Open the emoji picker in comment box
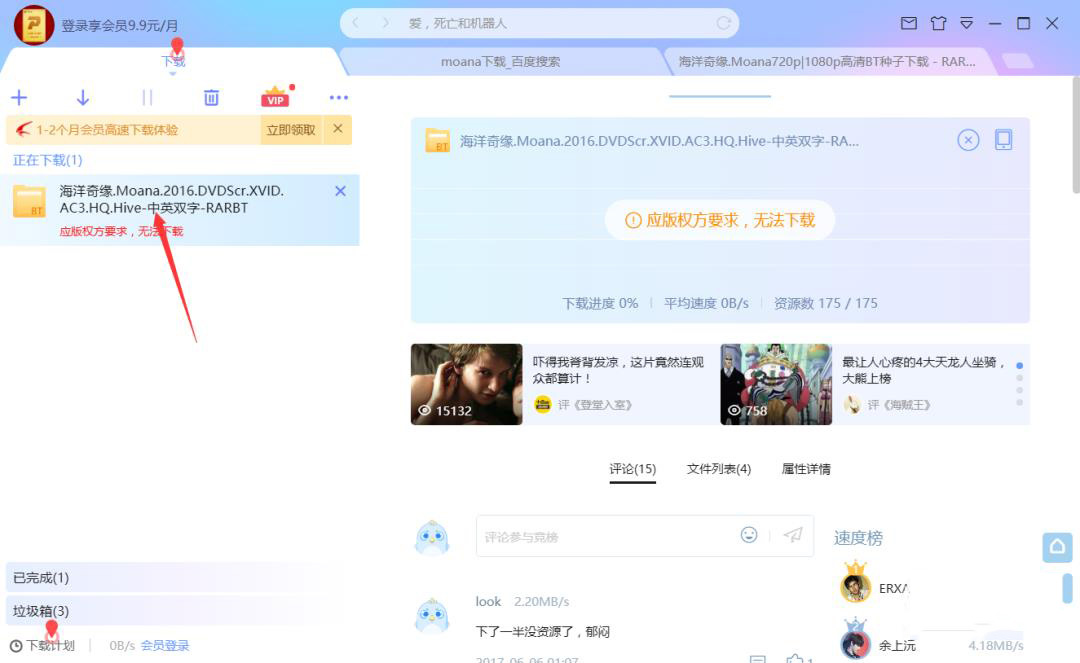The height and width of the screenshot is (663, 1080). [x=749, y=536]
